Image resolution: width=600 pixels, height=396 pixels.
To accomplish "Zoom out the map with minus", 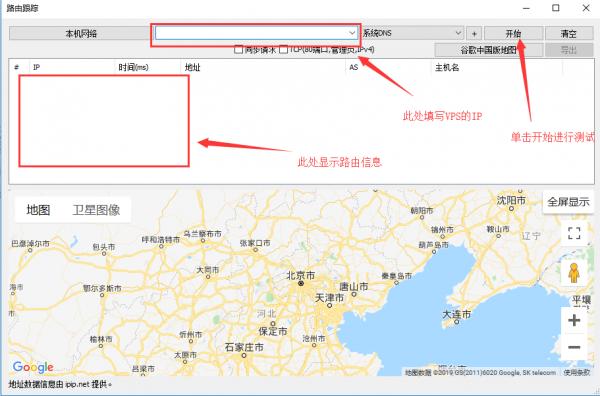I will tap(574, 347).
